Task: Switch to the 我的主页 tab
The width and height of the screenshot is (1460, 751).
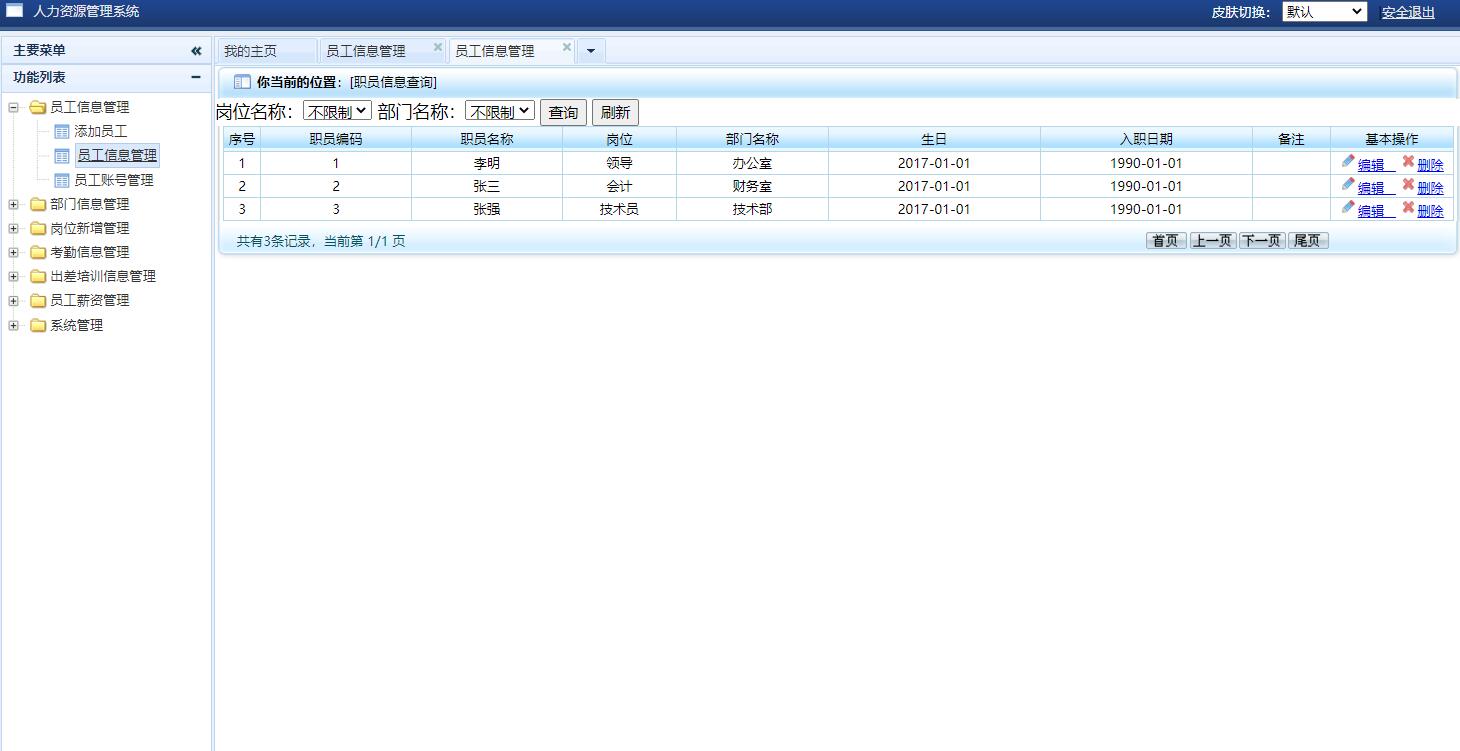Action: [x=251, y=51]
